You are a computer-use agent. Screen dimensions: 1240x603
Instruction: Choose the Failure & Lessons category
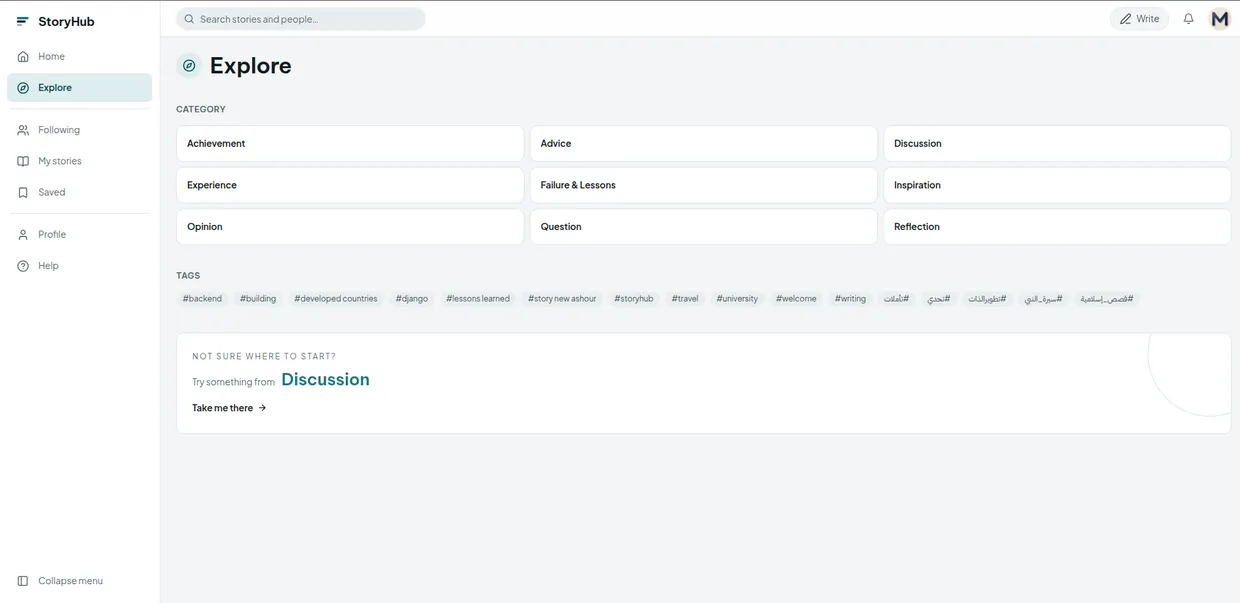tap(703, 185)
